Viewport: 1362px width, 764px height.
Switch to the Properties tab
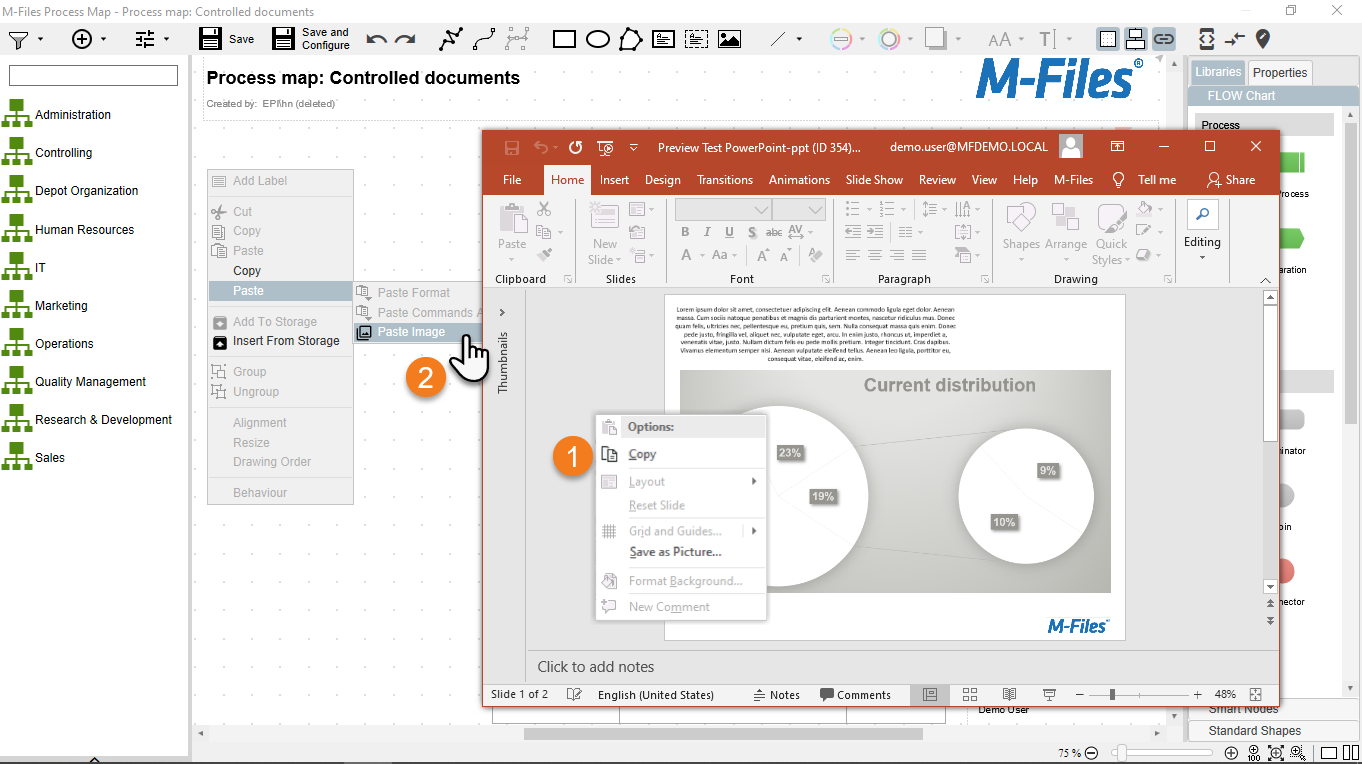1279,72
